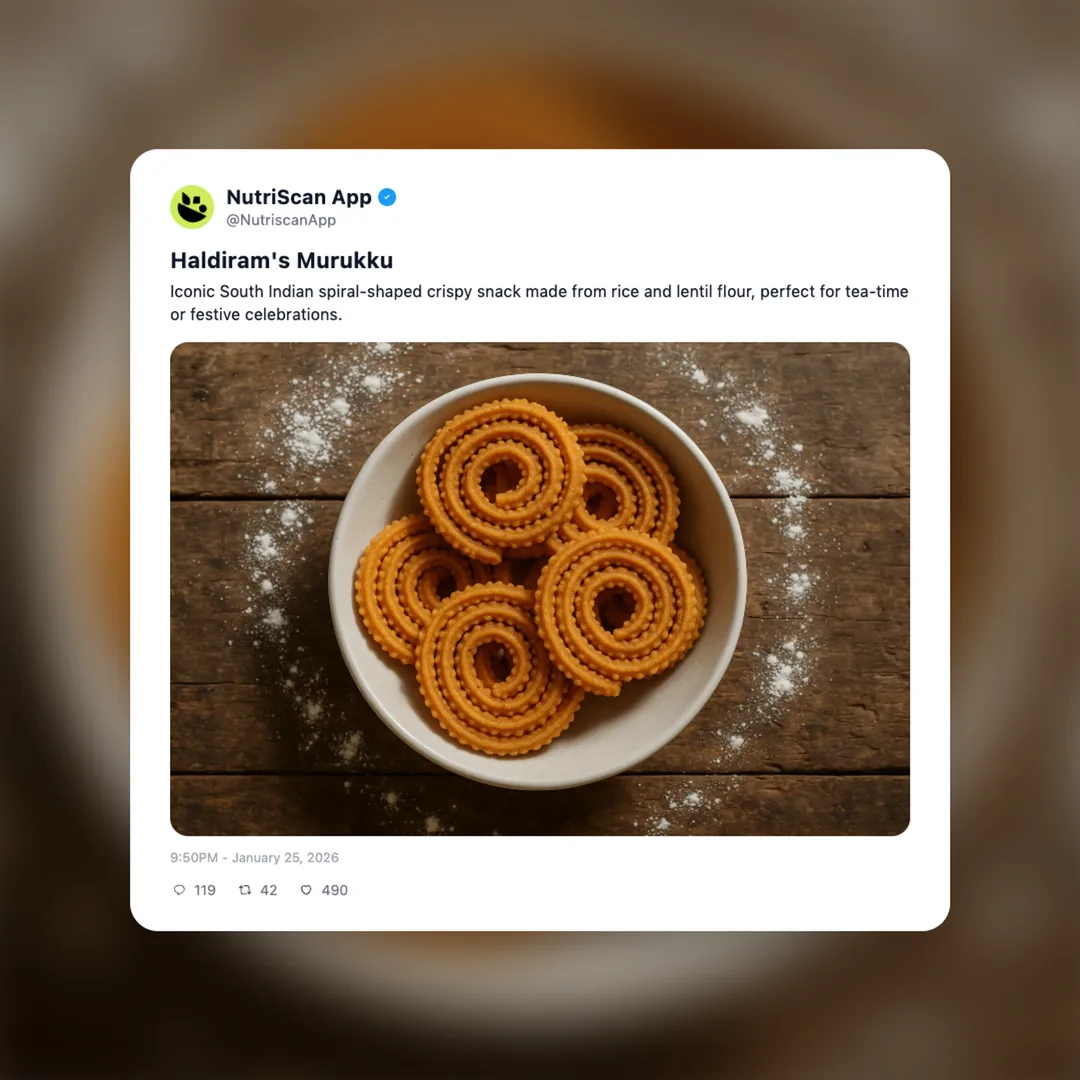Tap the heart to unlike the post

tap(306, 890)
